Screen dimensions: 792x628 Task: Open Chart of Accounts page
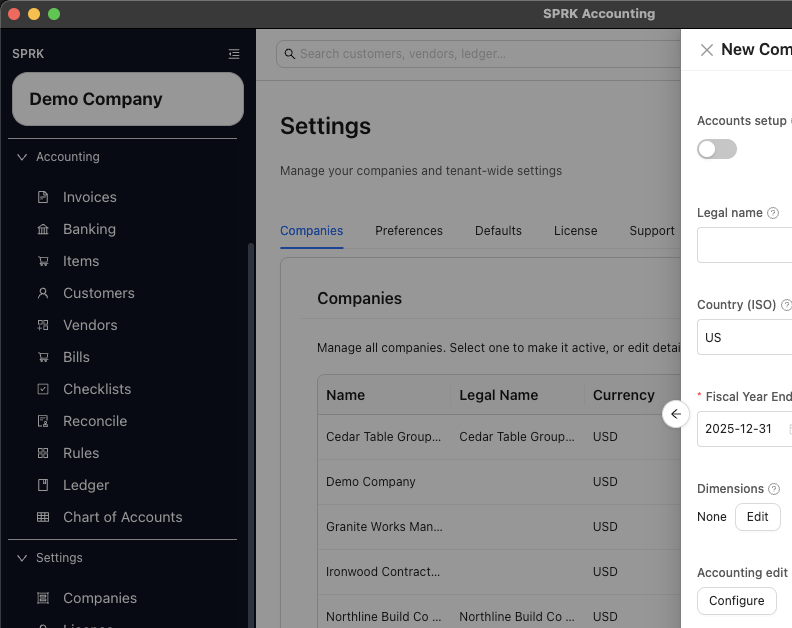123,517
